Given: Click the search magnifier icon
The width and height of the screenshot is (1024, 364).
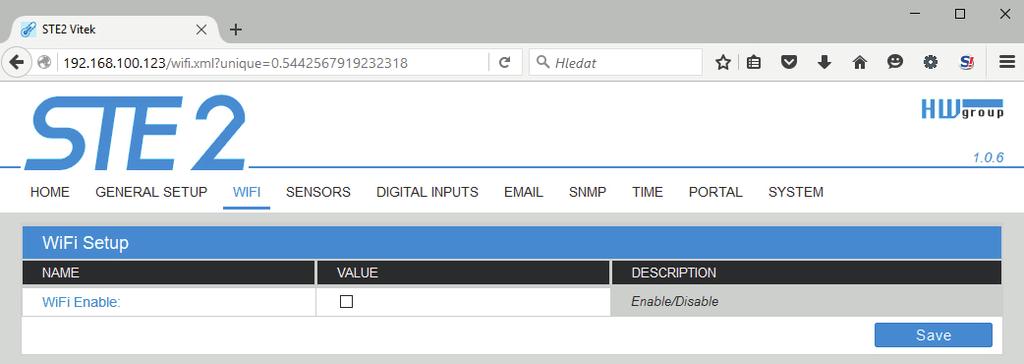Looking at the screenshot, I should click(x=543, y=62).
